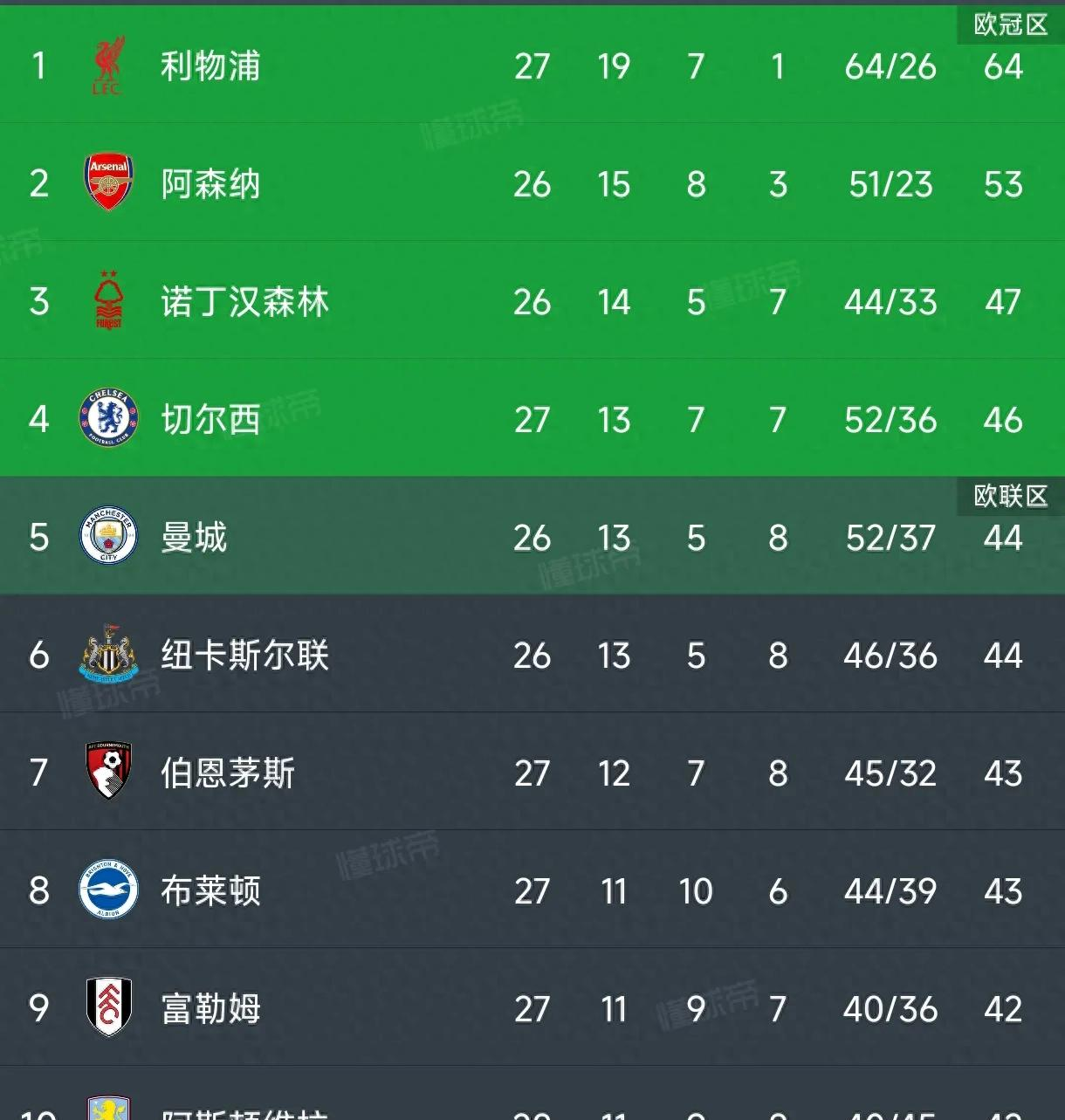1065x1120 pixels.
Task: Tap the 富勒姆 team name
Action: 210,1009
